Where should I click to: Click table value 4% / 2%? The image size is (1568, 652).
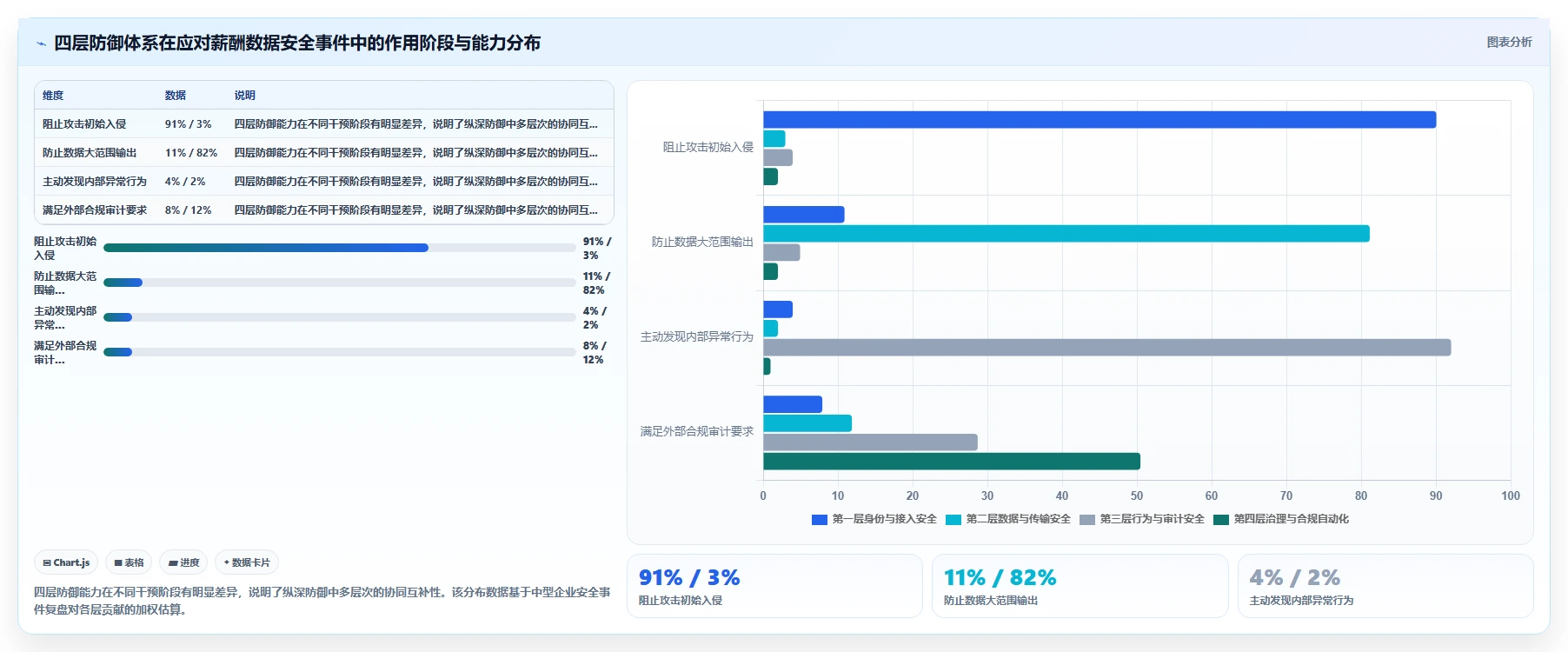(185, 182)
